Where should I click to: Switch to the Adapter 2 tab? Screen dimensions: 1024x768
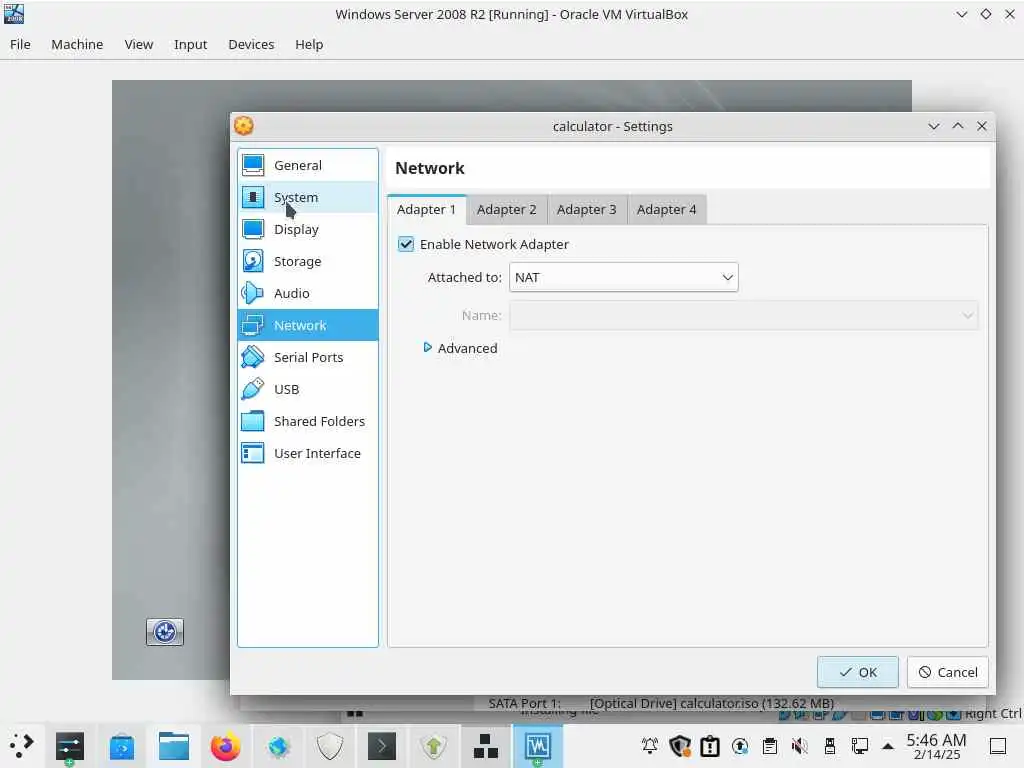507,210
